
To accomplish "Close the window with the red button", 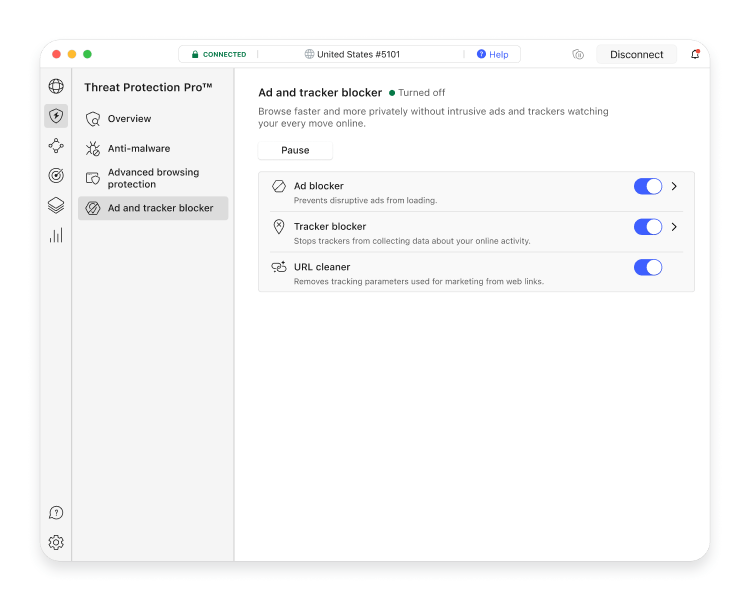I will pos(56,54).
